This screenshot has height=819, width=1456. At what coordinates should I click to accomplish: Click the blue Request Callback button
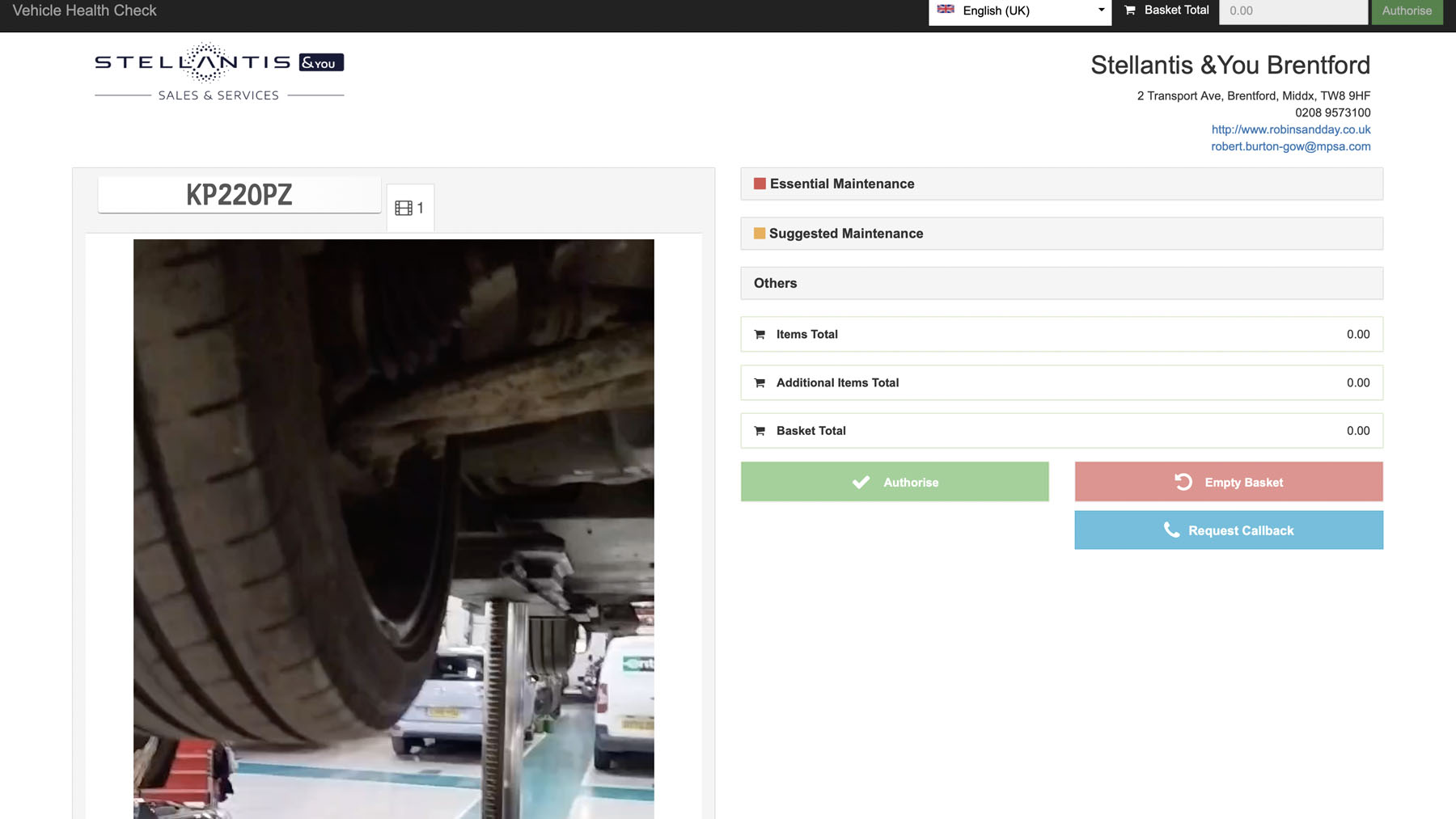tap(1229, 530)
